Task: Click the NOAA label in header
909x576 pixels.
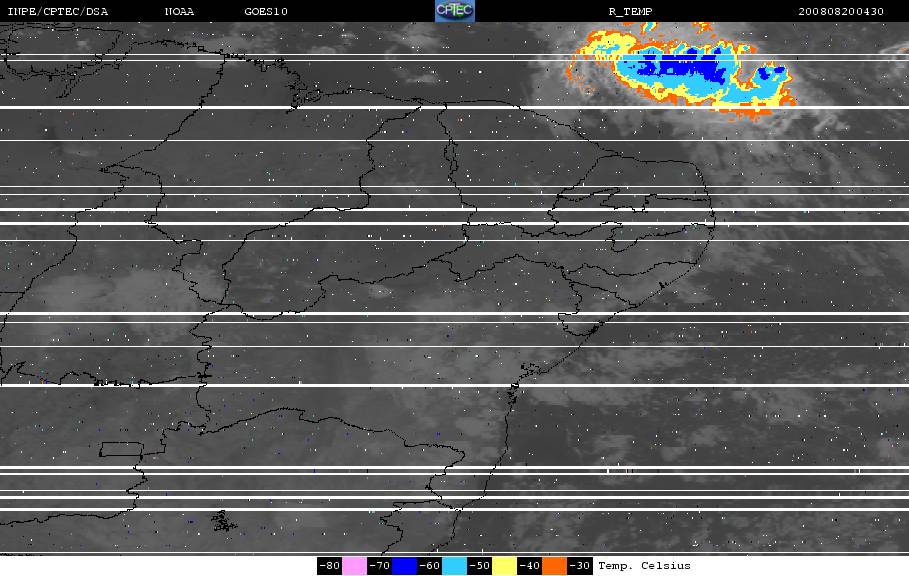Action: 179,12
